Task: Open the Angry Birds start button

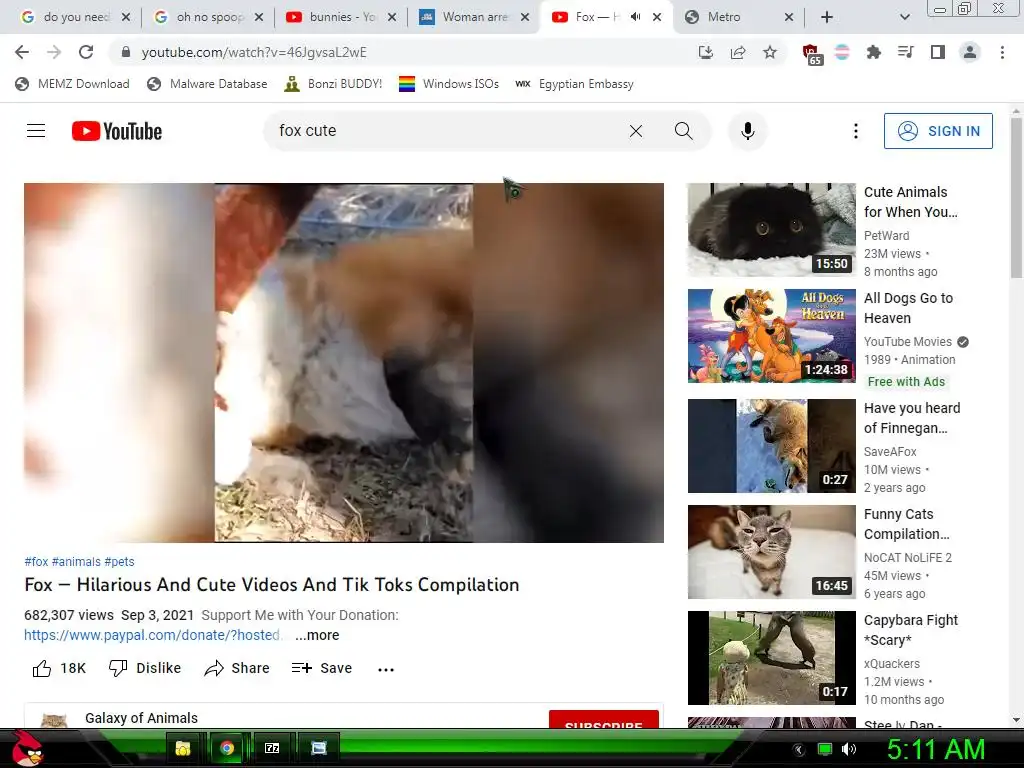Action: point(27,748)
